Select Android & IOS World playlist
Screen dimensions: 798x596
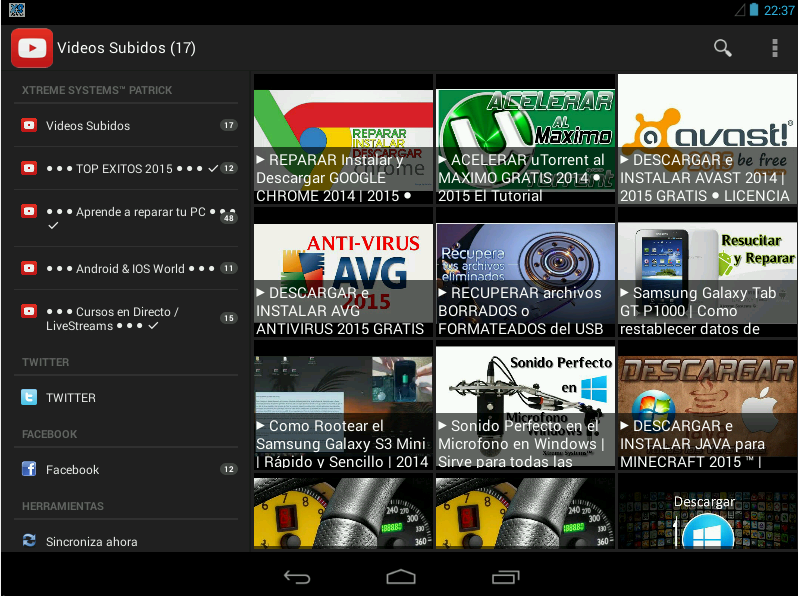[x=126, y=268]
